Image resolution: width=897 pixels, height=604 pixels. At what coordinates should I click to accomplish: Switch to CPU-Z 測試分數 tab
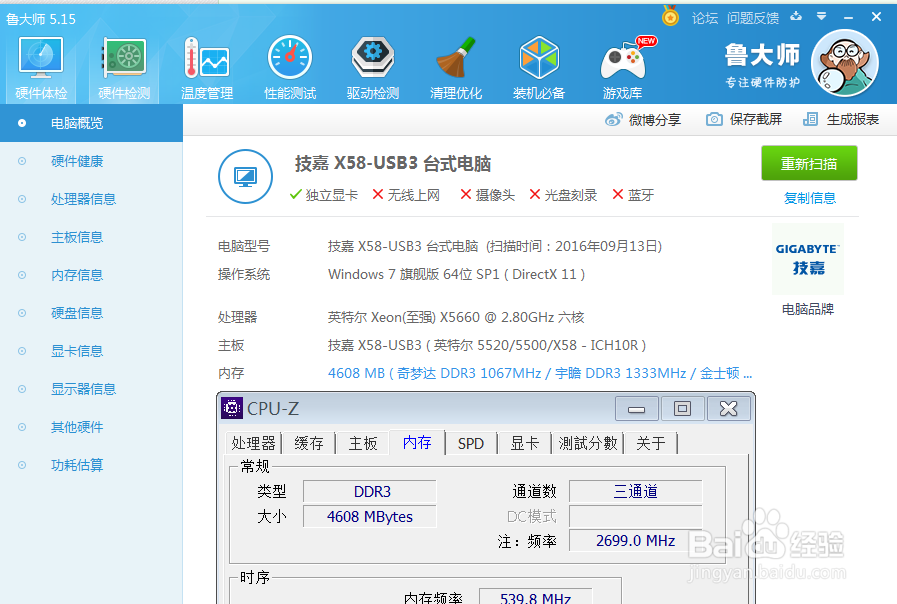588,443
